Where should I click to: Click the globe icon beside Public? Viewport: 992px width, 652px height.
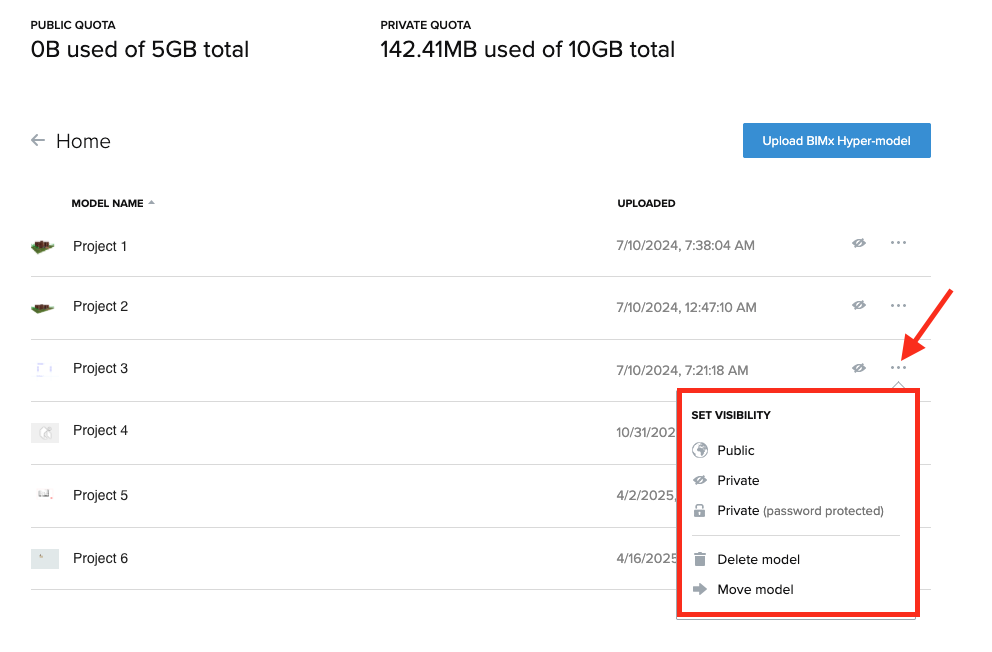pyautogui.click(x=700, y=450)
